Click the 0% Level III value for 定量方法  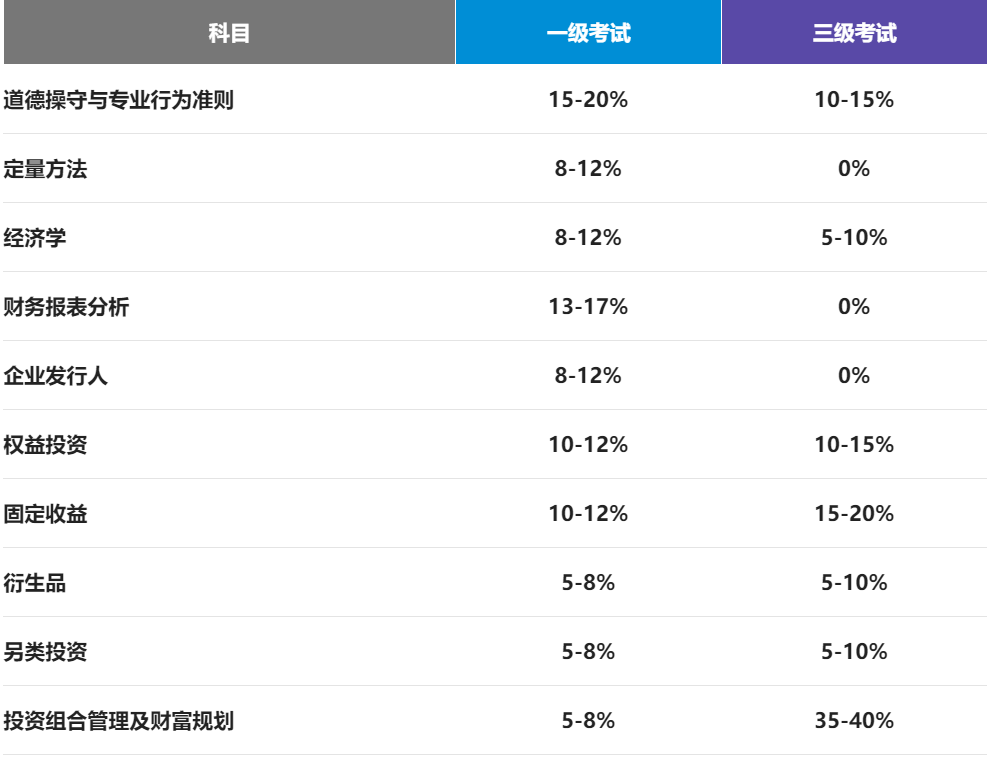854,169
